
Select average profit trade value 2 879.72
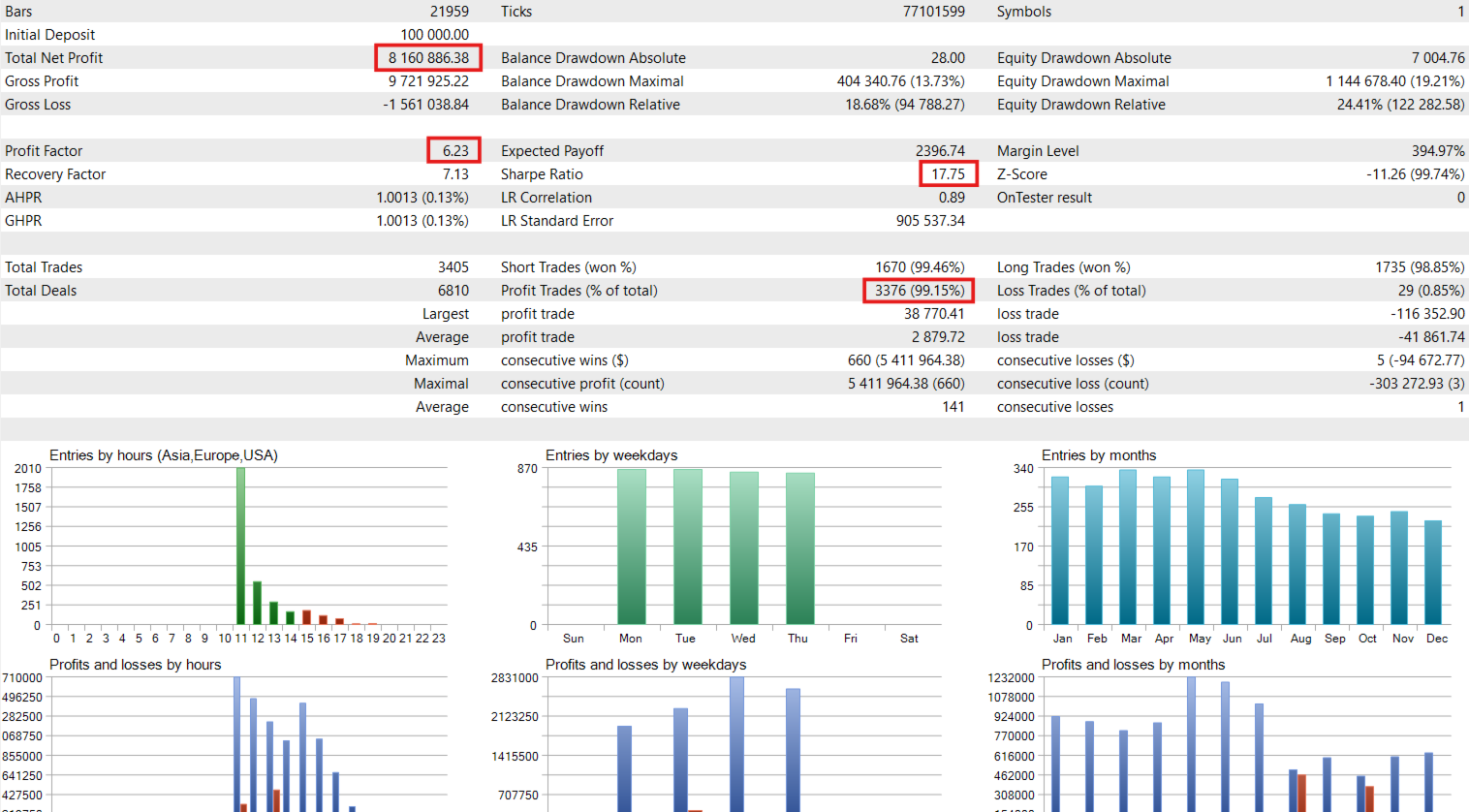click(x=938, y=337)
